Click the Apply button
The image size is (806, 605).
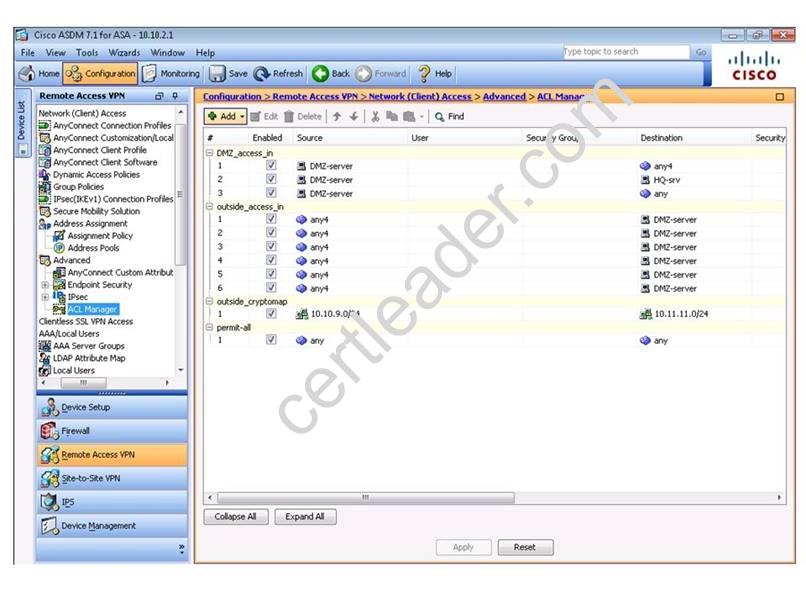[463, 547]
